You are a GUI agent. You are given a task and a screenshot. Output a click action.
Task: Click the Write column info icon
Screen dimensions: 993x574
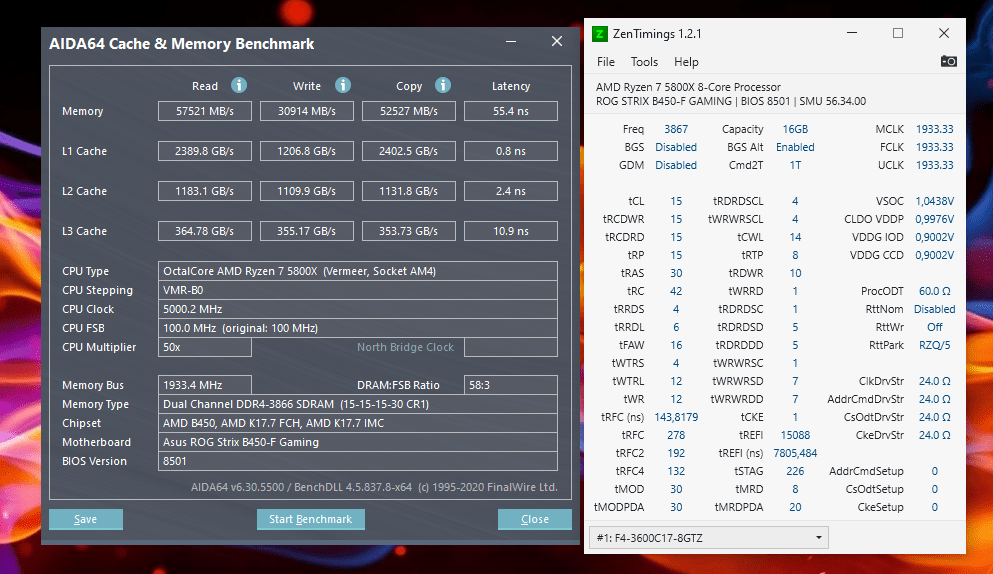(343, 85)
